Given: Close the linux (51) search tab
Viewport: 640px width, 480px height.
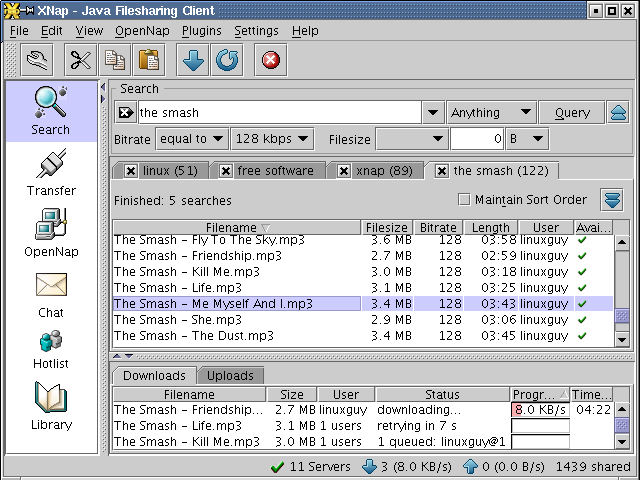Looking at the screenshot, I should pyautogui.click(x=131, y=171).
